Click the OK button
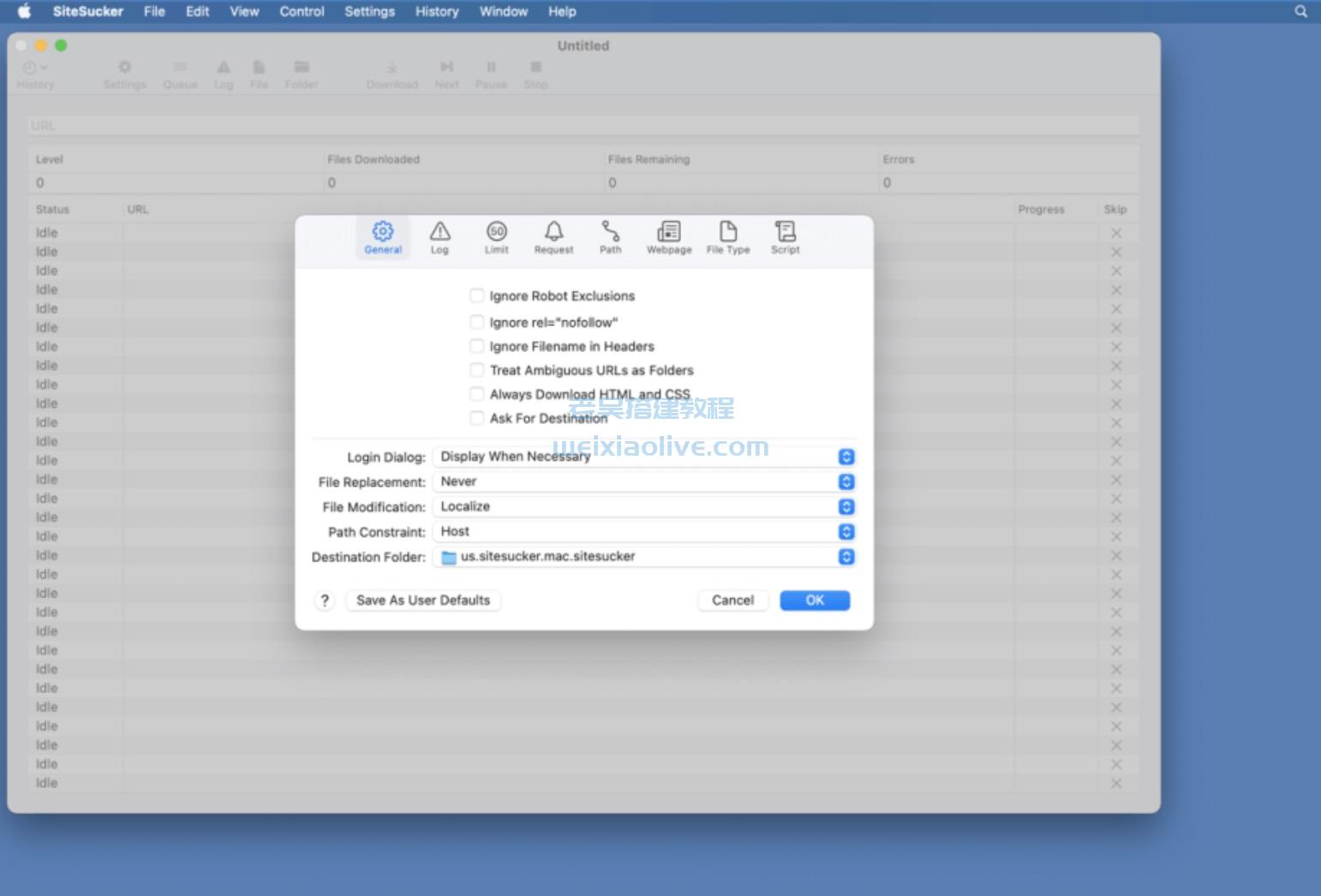 pos(814,600)
